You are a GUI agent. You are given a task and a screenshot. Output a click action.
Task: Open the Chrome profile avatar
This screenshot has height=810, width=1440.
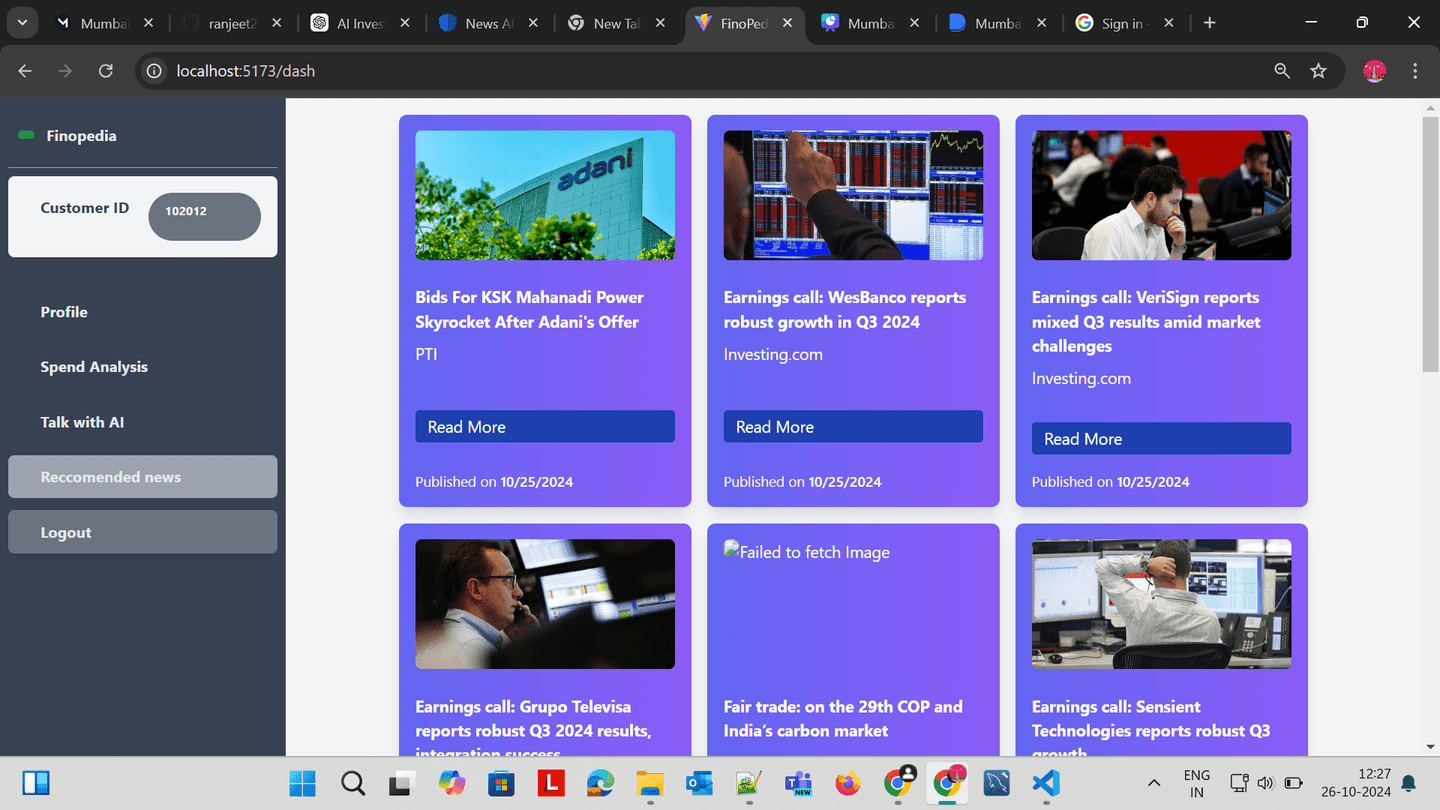coord(1375,71)
